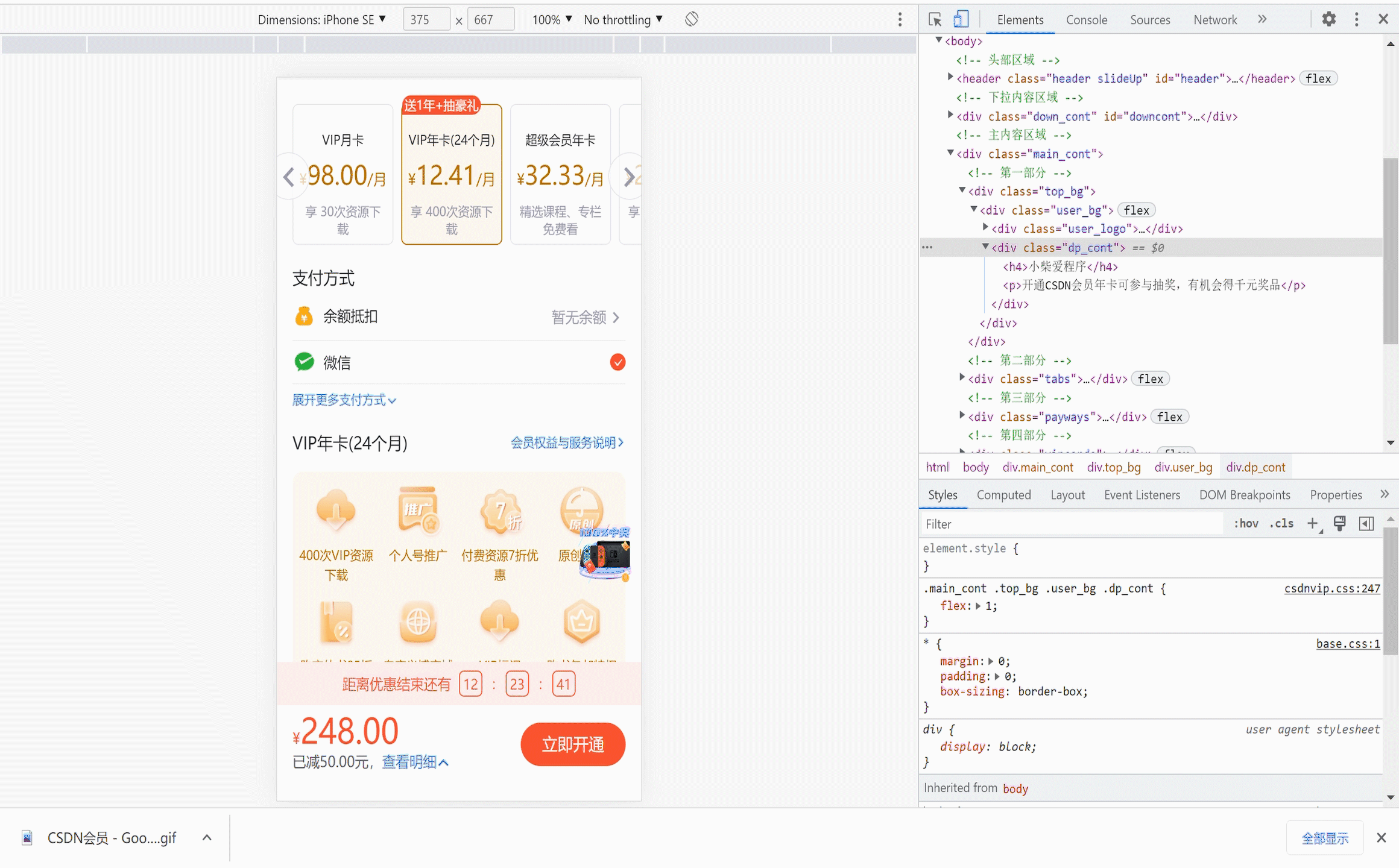Click the 付费资源7折优惠 benefit icon

pos(500,512)
